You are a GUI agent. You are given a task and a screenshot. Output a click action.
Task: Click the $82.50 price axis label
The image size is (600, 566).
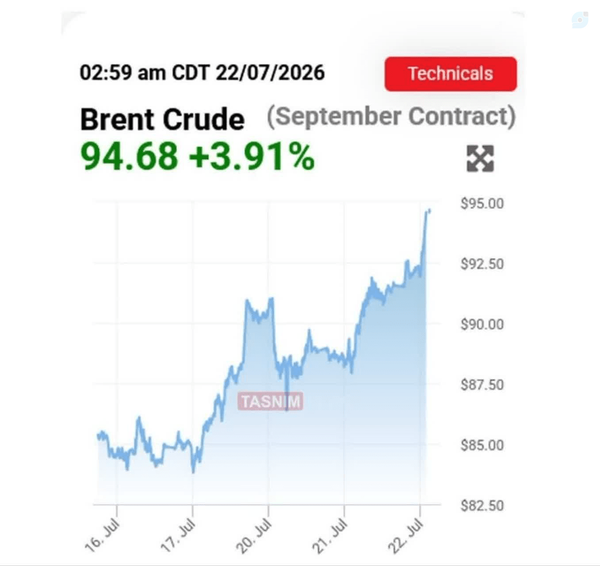[x=482, y=506]
